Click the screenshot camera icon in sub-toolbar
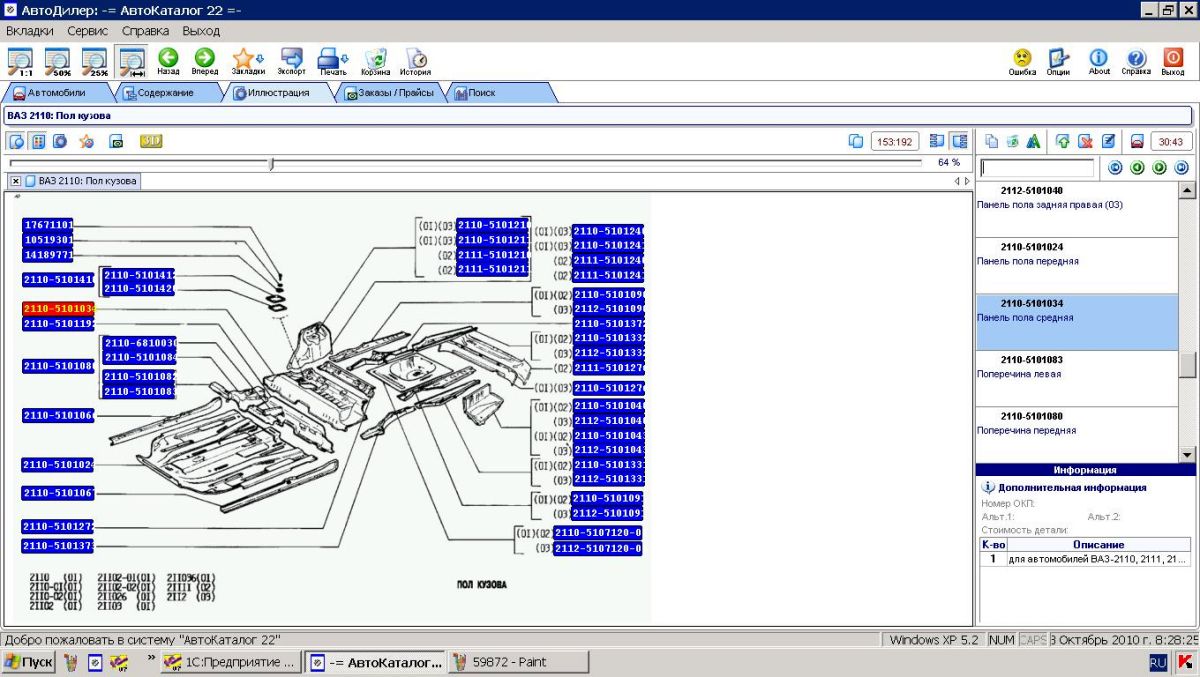The height and width of the screenshot is (677, 1200). click(x=116, y=141)
